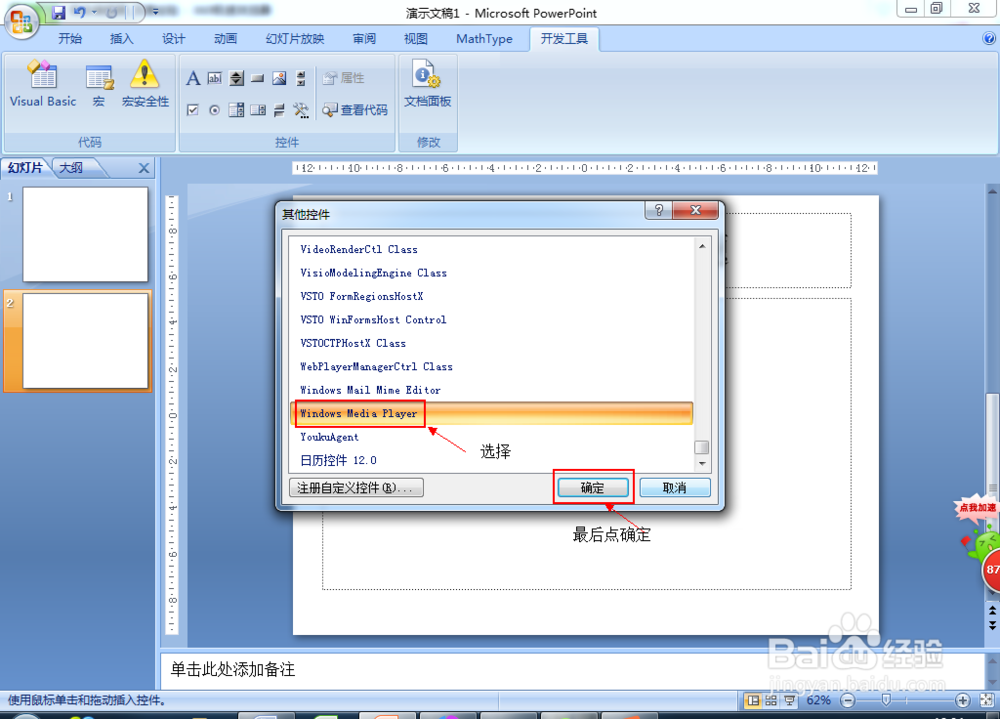Open More Controls (hammer and wrench icon)
Screen dimensions: 1000x719
pyautogui.click(x=301, y=110)
